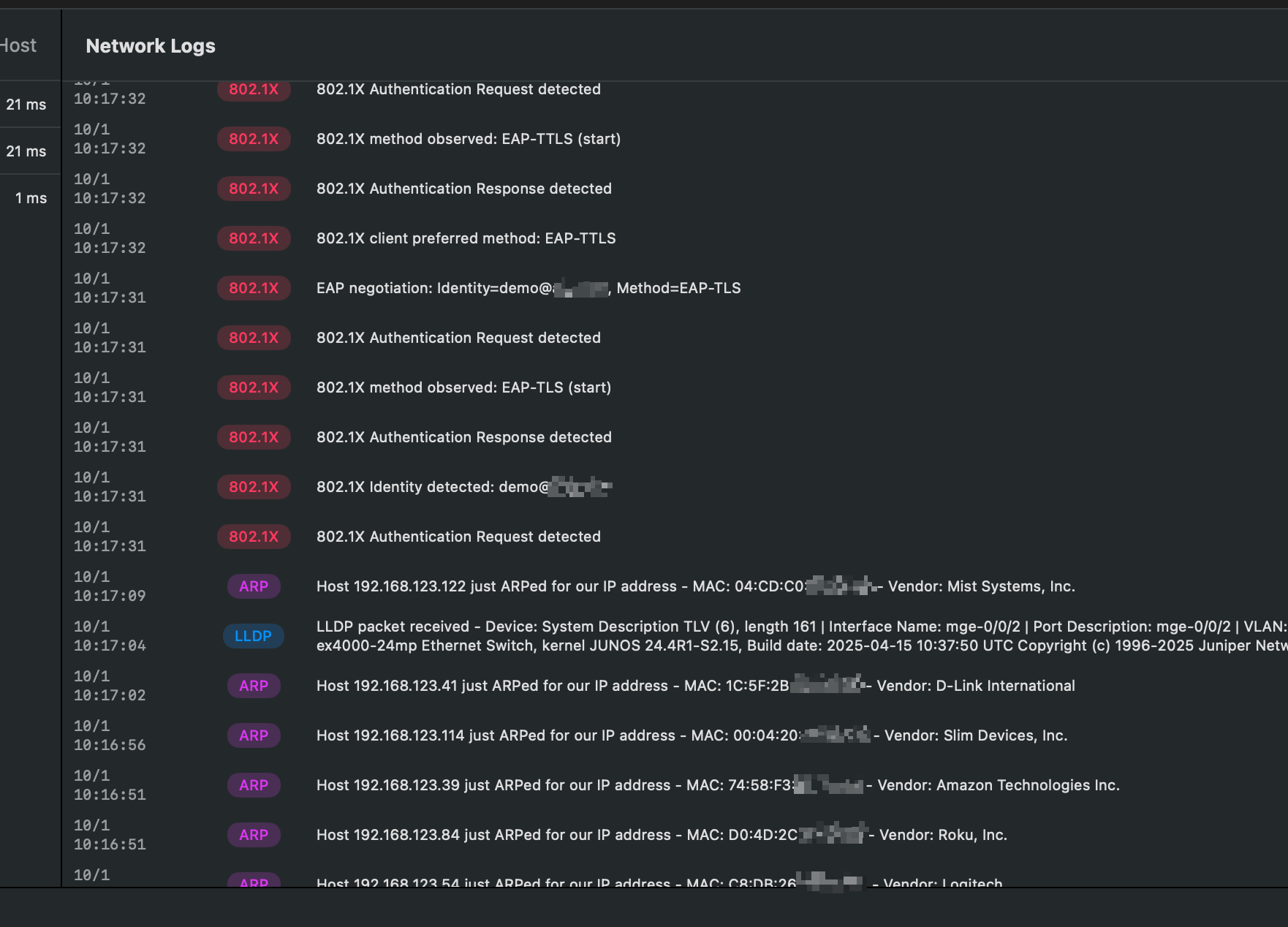Click the blue LLDP protocol badge
The height and width of the screenshot is (927, 1288).
click(x=253, y=636)
